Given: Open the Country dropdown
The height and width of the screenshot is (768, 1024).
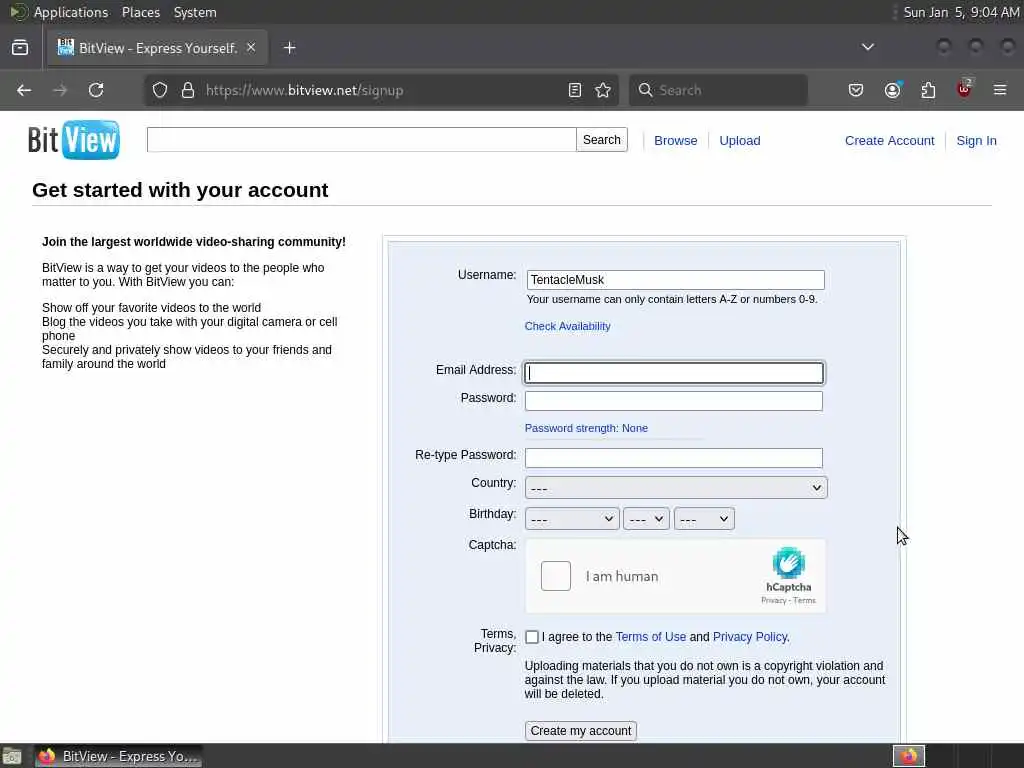Looking at the screenshot, I should tap(676, 488).
